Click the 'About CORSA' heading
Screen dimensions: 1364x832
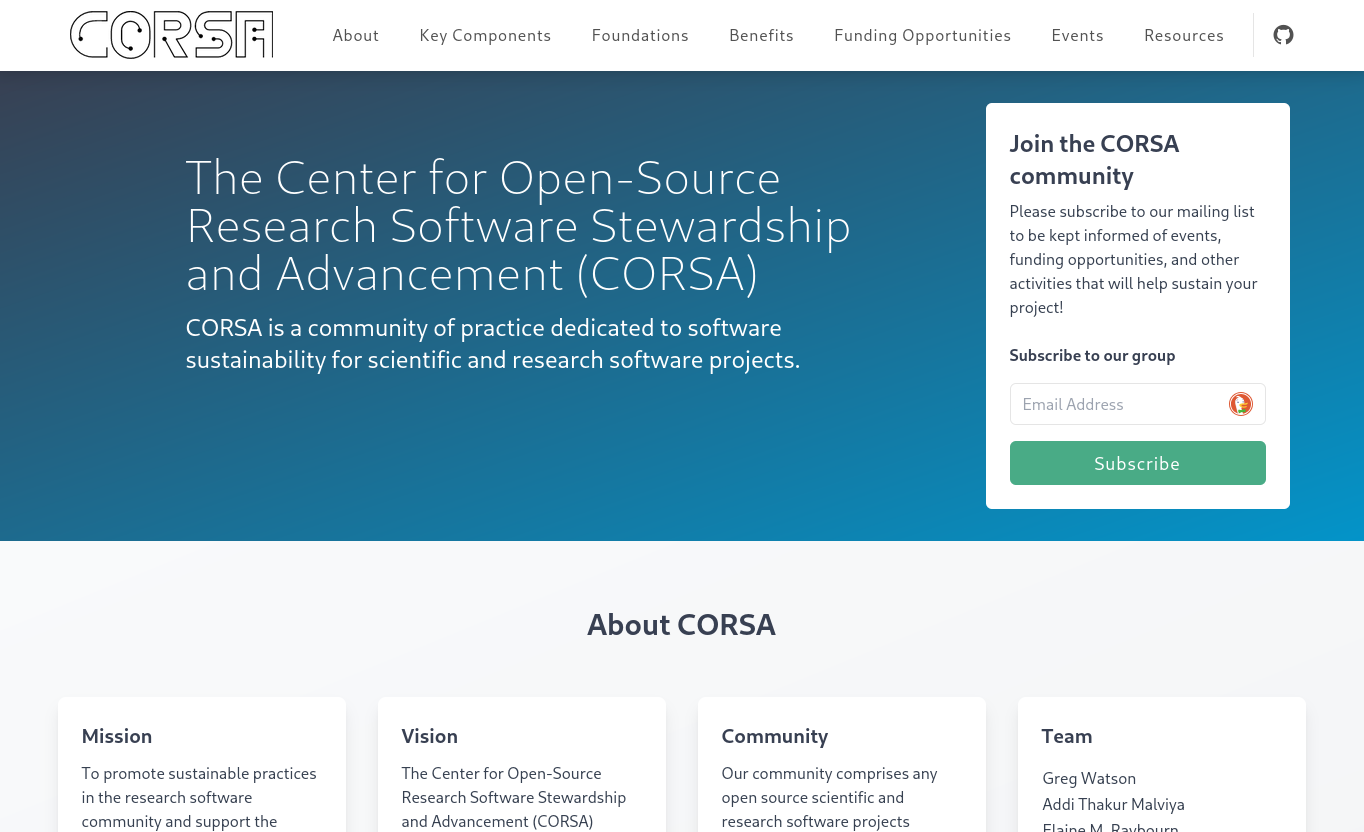coord(681,624)
